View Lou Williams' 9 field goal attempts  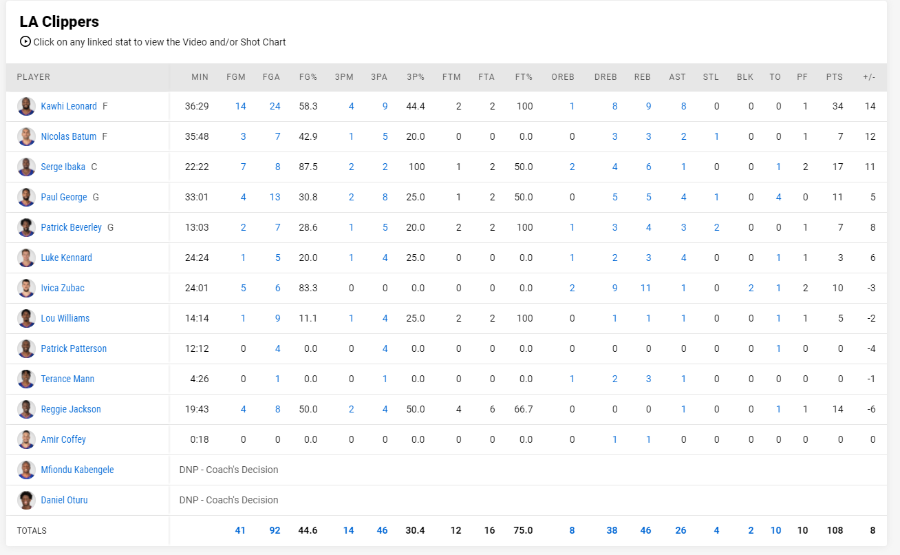278,319
